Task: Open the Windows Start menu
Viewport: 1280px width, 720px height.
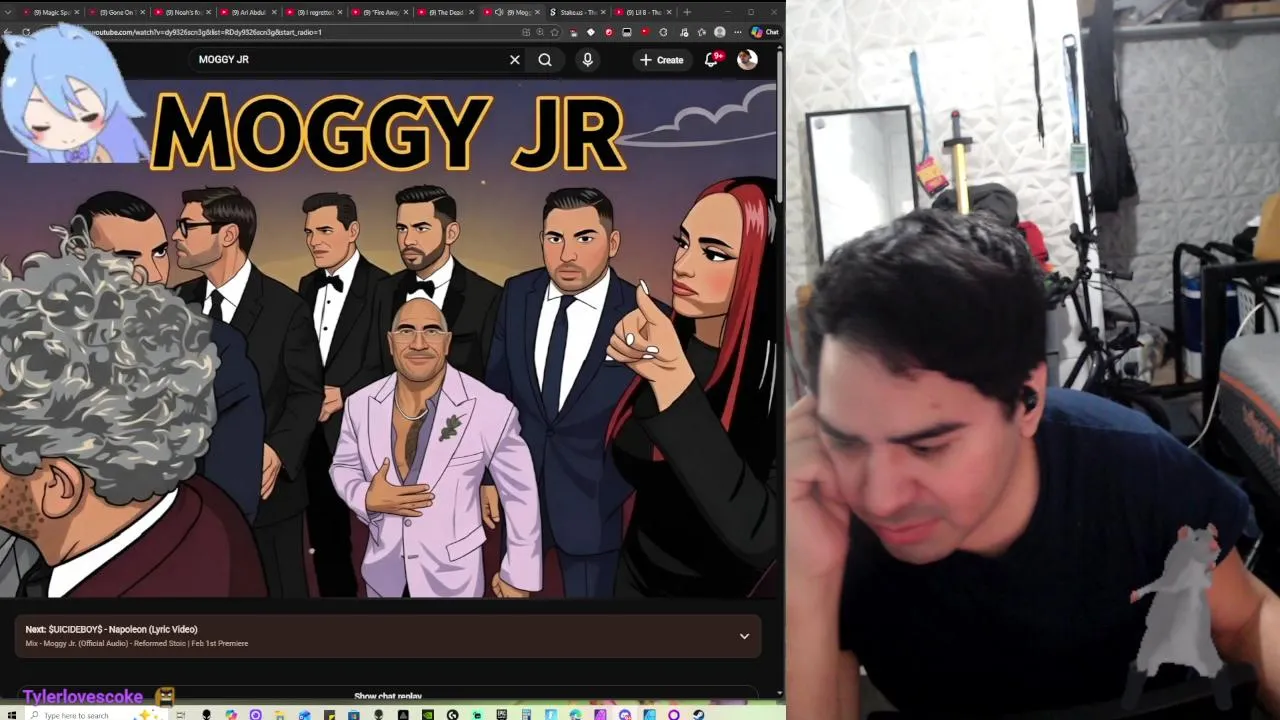Action: (x=11, y=715)
